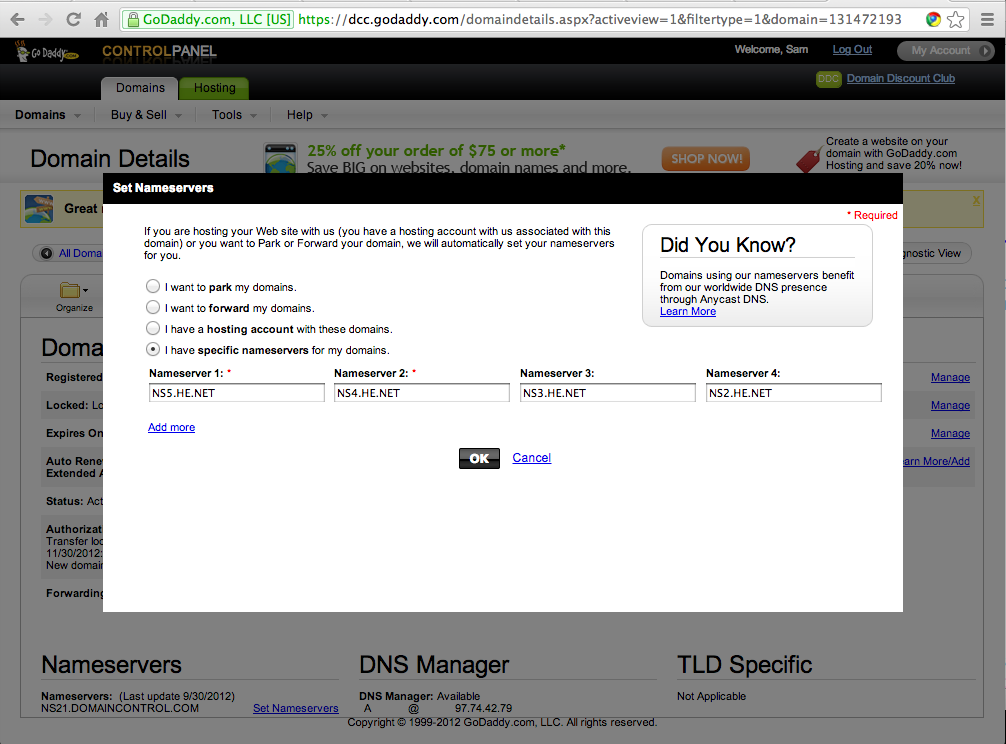This screenshot has width=1006, height=744.
Task: Click the 'Welcome, Sam' text
Action: click(771, 49)
